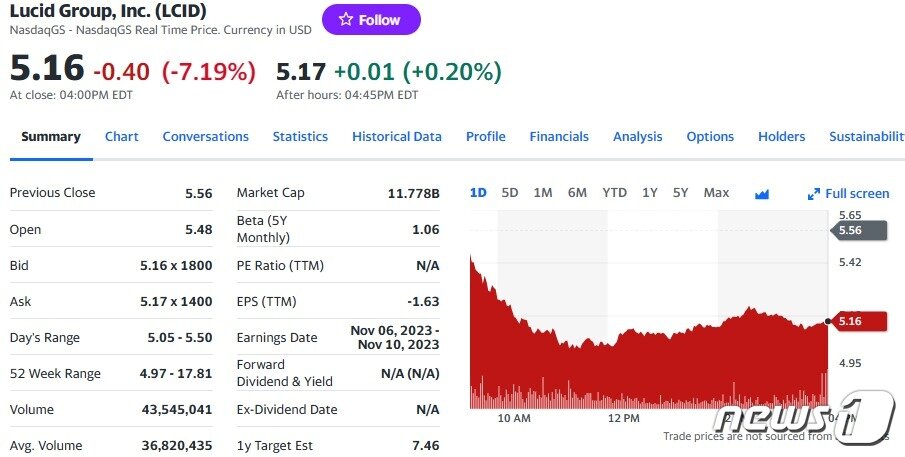This screenshot has width=905, height=457.
Task: Open the chart type icon
Action: coord(762,194)
